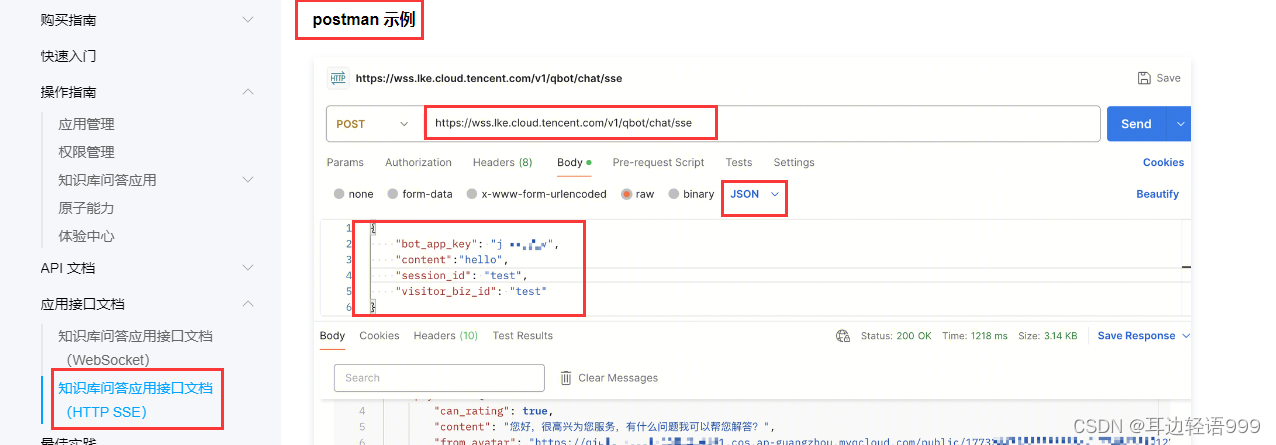Open the HTTP SSE 接口文档 sidebar item
The width and height of the screenshot is (1276, 445).
135,399
